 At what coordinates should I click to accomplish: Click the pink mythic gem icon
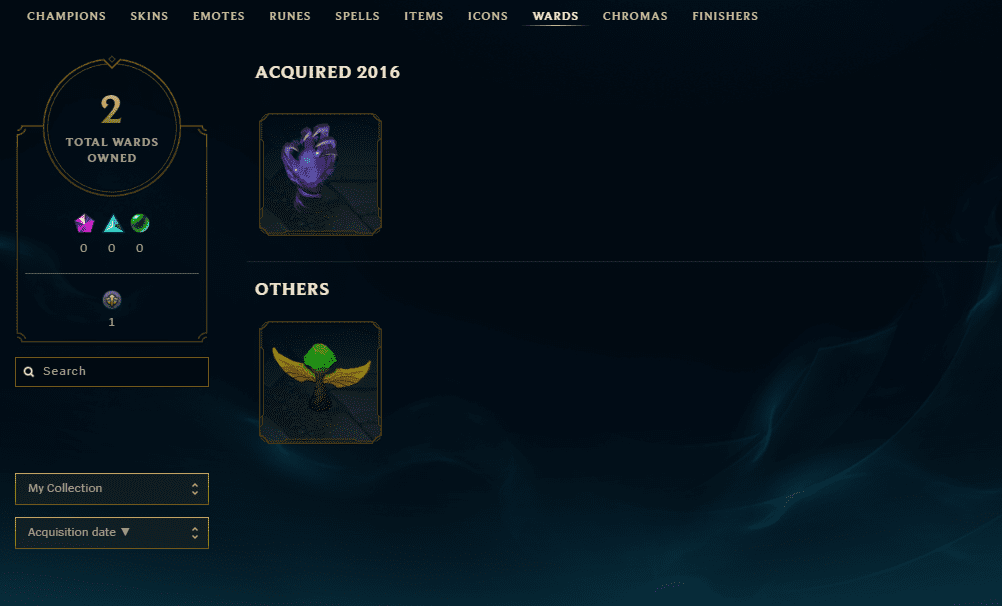(84, 223)
